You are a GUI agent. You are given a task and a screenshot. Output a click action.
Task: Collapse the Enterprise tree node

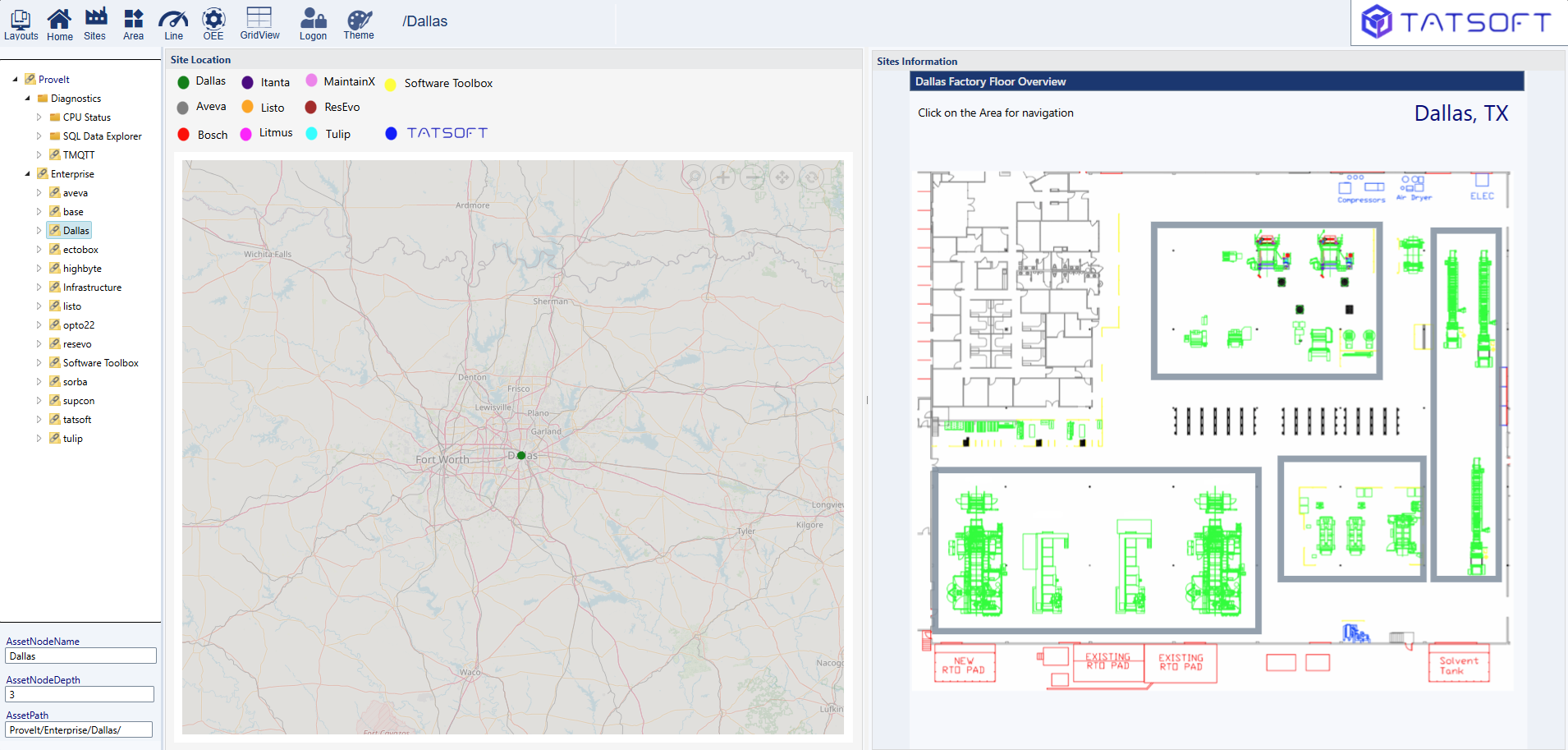pos(27,174)
